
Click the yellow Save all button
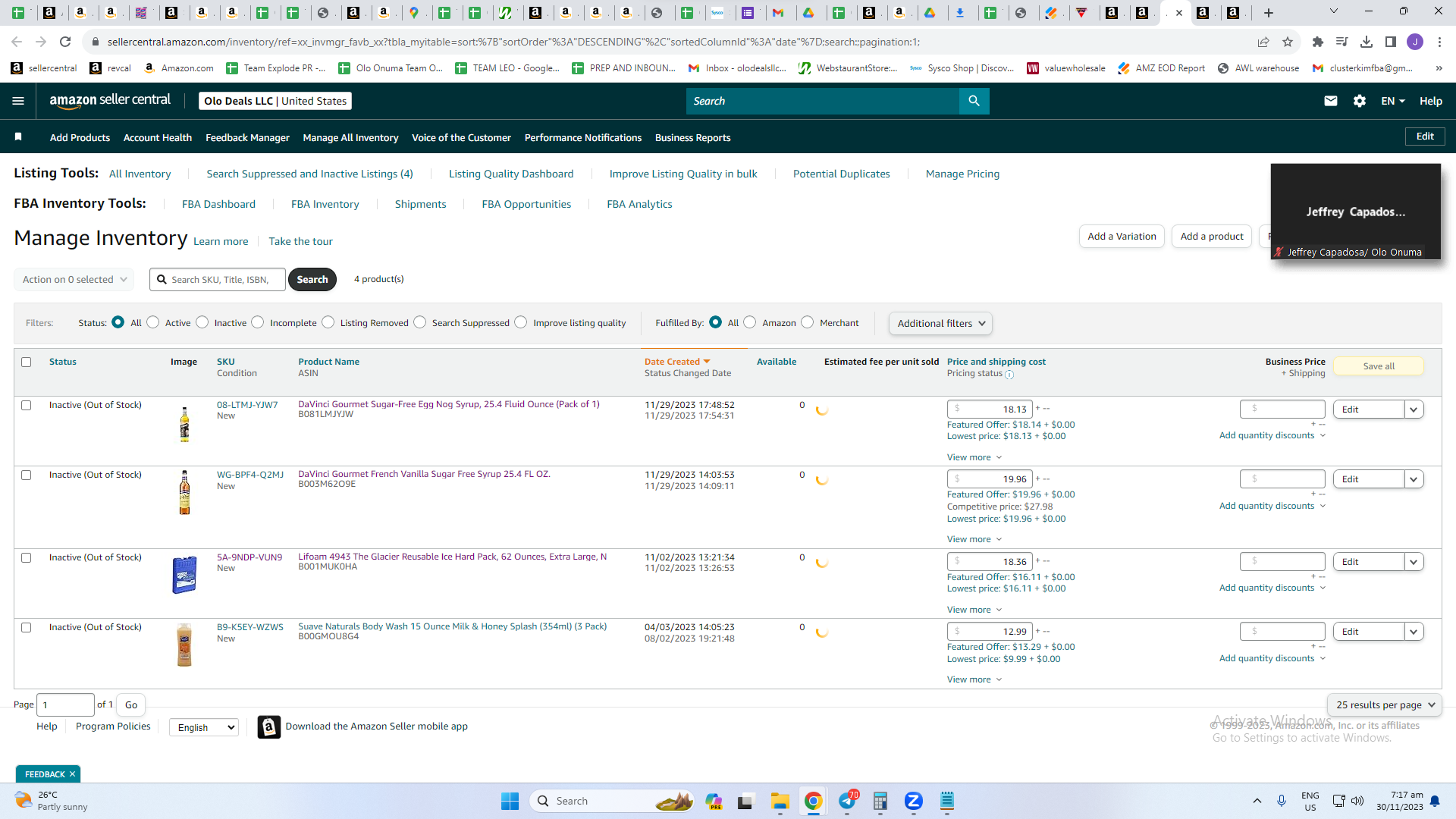pos(1379,366)
